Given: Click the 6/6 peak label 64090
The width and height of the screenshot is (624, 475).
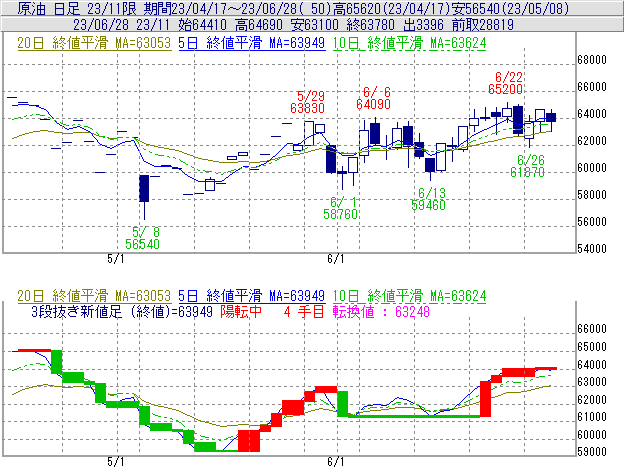Looking at the screenshot, I should click(373, 103).
